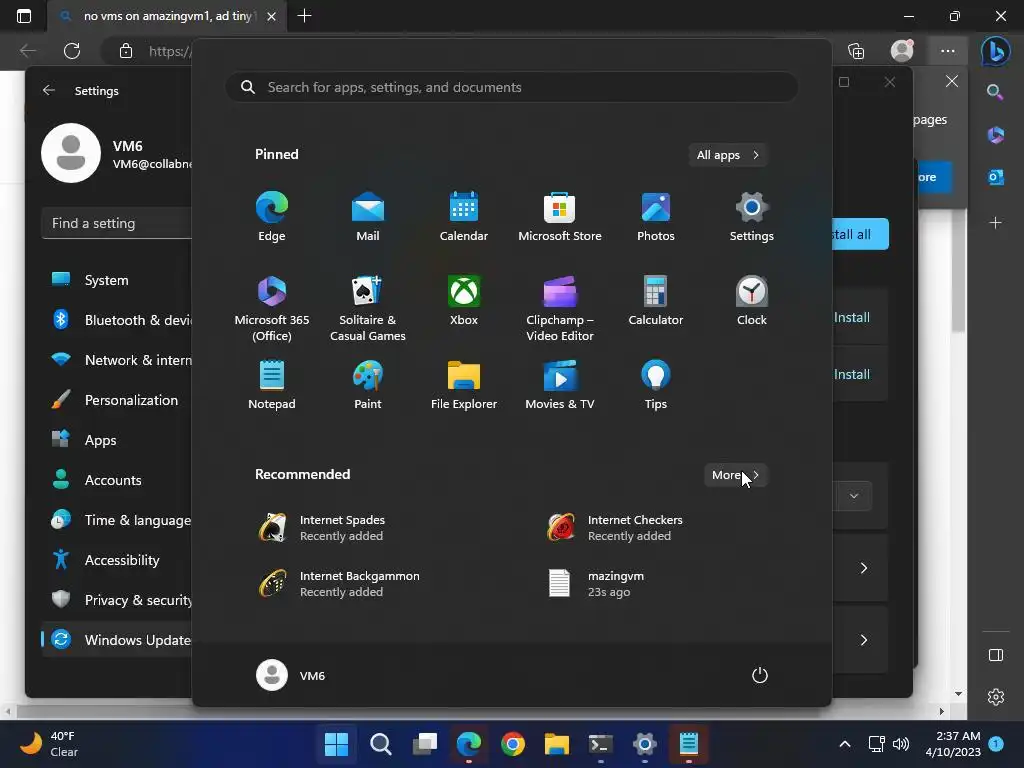Viewport: 1024px width, 768px height.
Task: Open File Explorer from pinned apps
Action: [464, 385]
